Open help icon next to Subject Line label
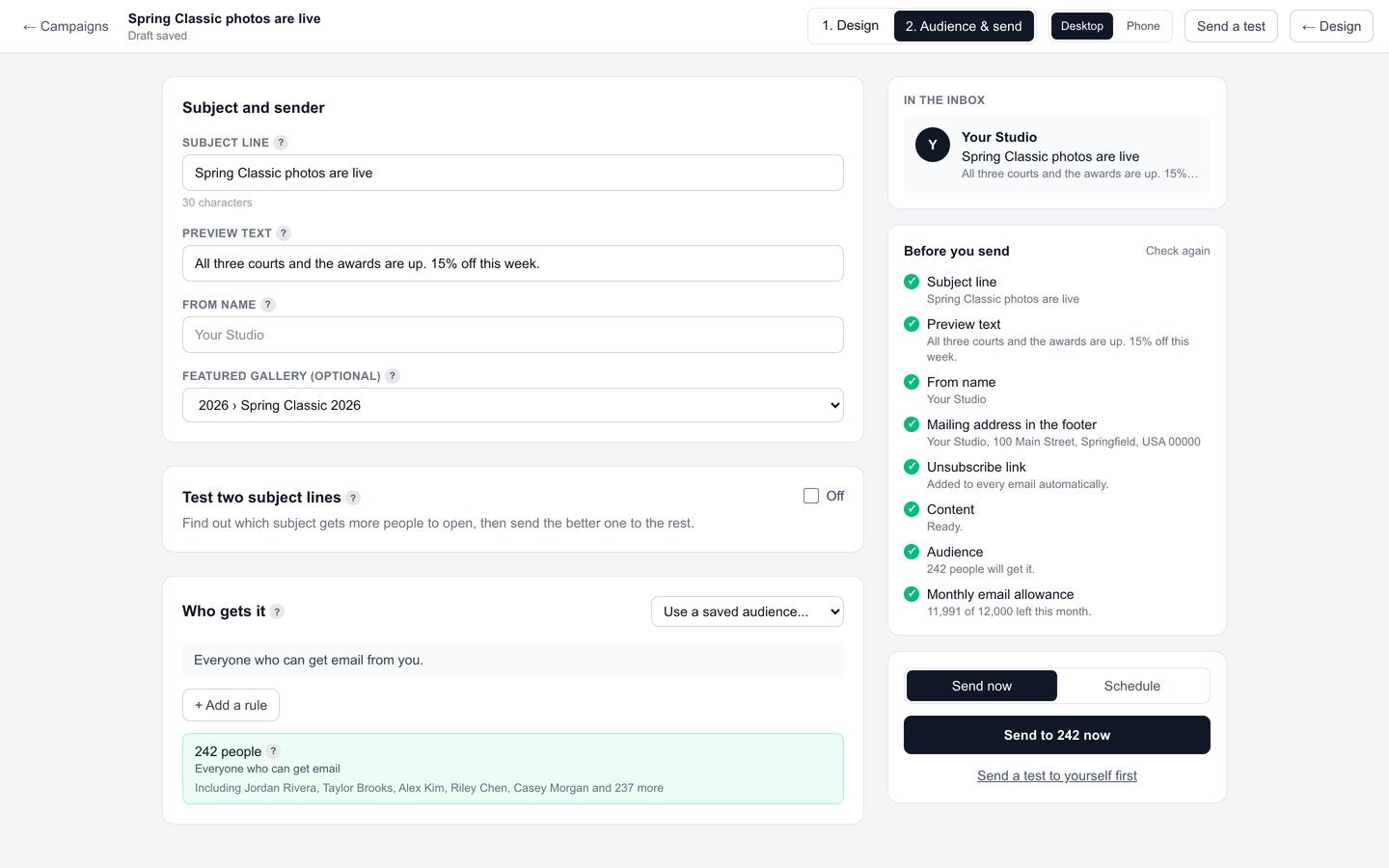 tap(281, 143)
